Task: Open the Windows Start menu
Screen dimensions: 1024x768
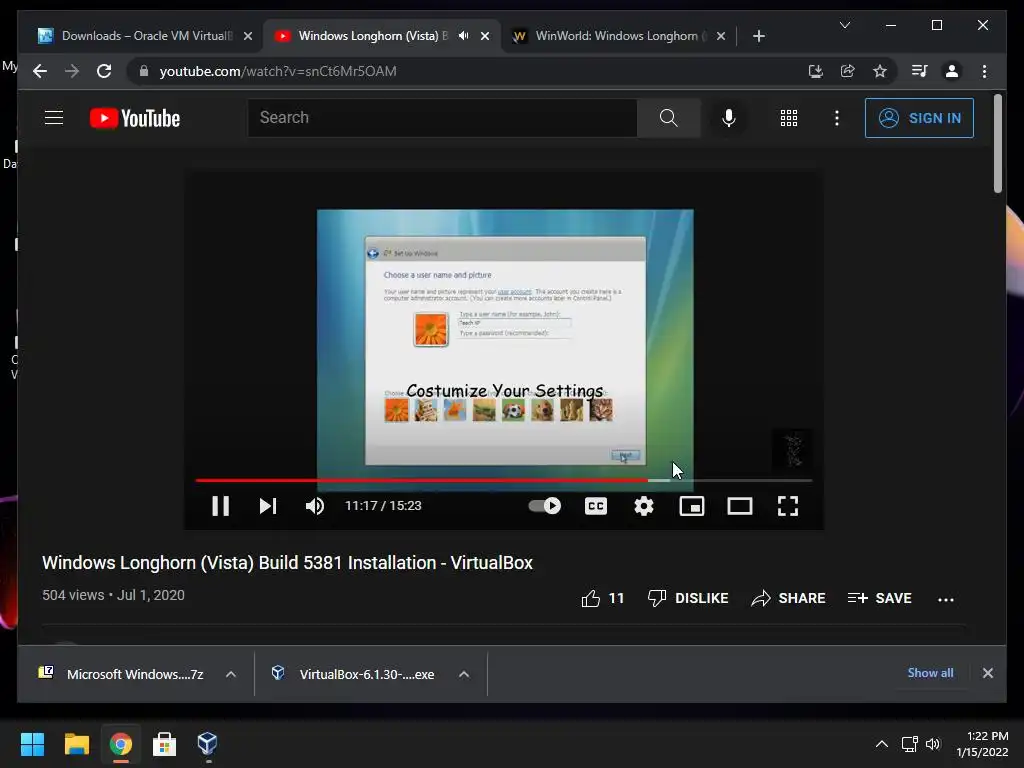Action: click(x=32, y=744)
